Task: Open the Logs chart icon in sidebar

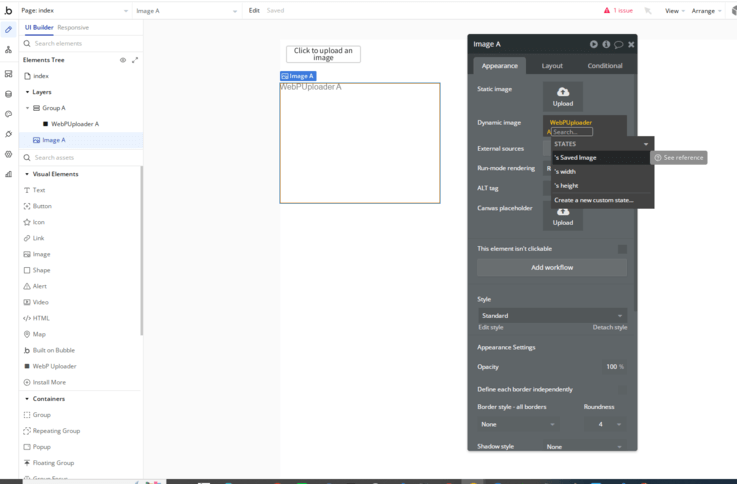Action: pos(8,174)
